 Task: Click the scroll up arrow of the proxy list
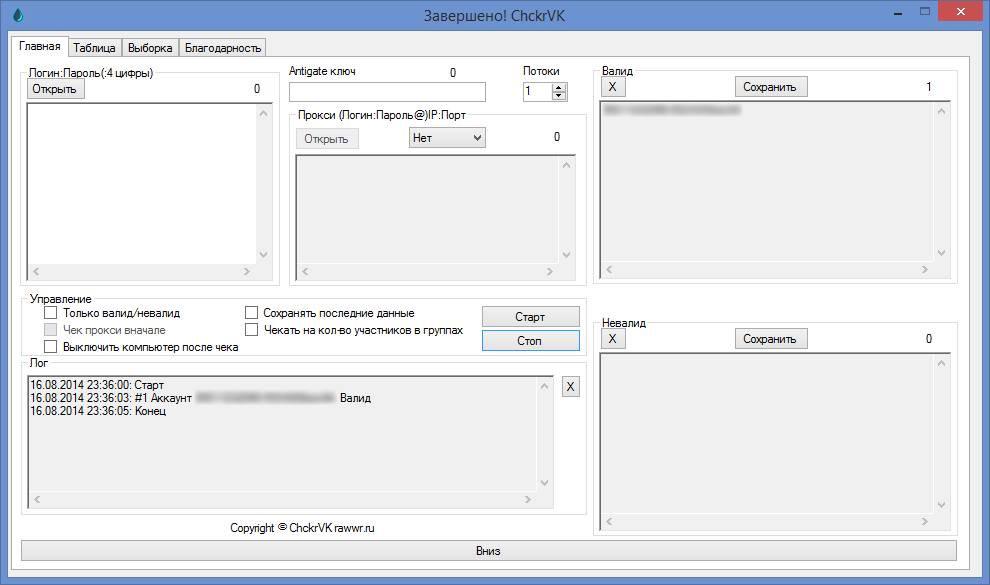coord(566,165)
